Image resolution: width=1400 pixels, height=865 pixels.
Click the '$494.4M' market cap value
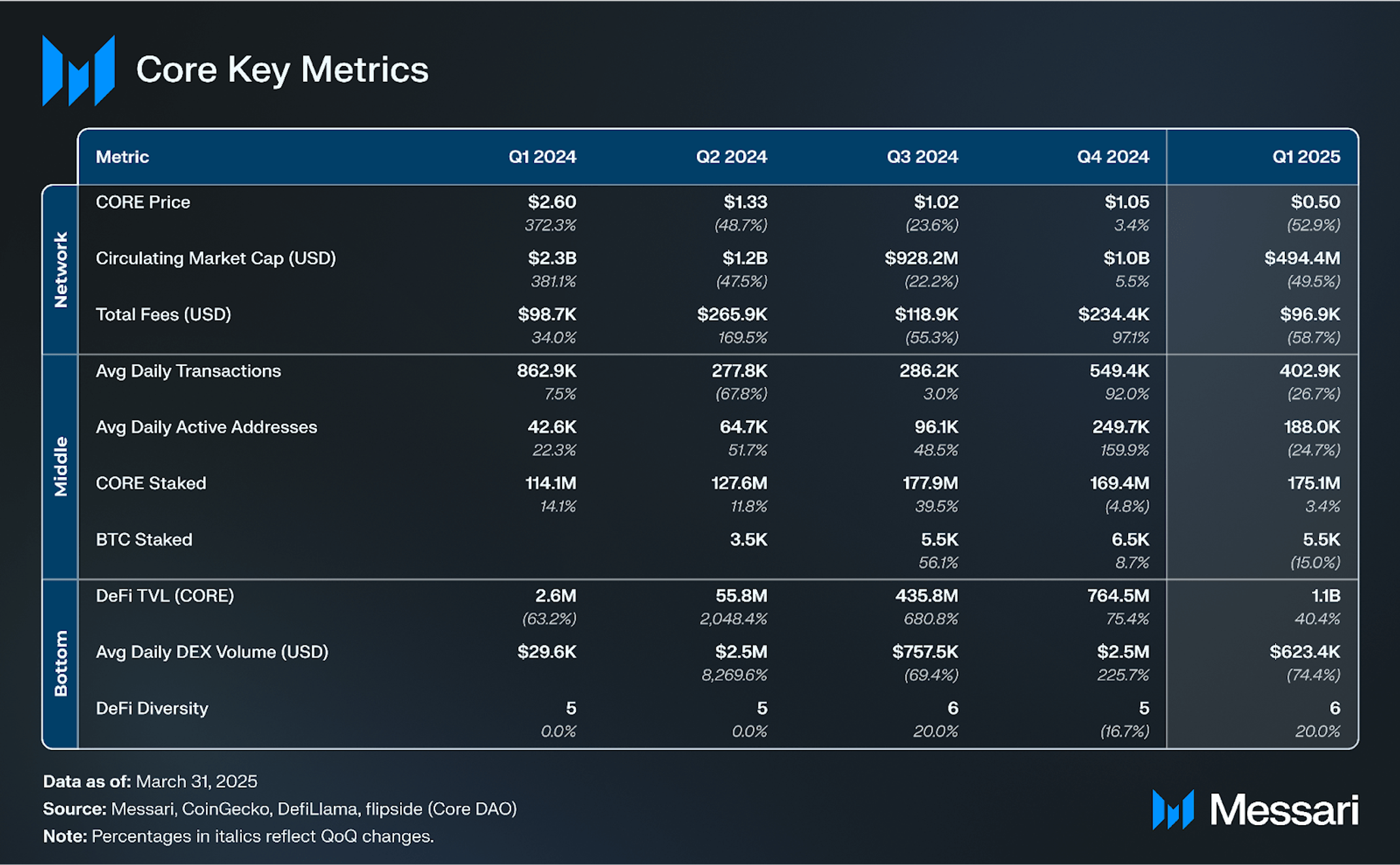1302,259
